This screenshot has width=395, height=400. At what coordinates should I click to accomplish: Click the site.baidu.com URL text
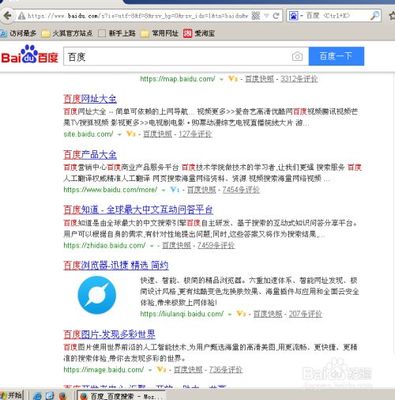88,134
